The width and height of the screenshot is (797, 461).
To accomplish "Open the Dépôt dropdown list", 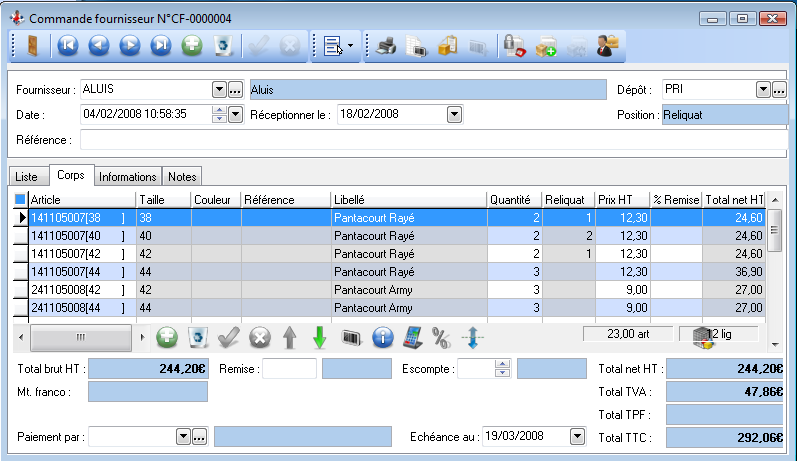I will (x=763, y=90).
